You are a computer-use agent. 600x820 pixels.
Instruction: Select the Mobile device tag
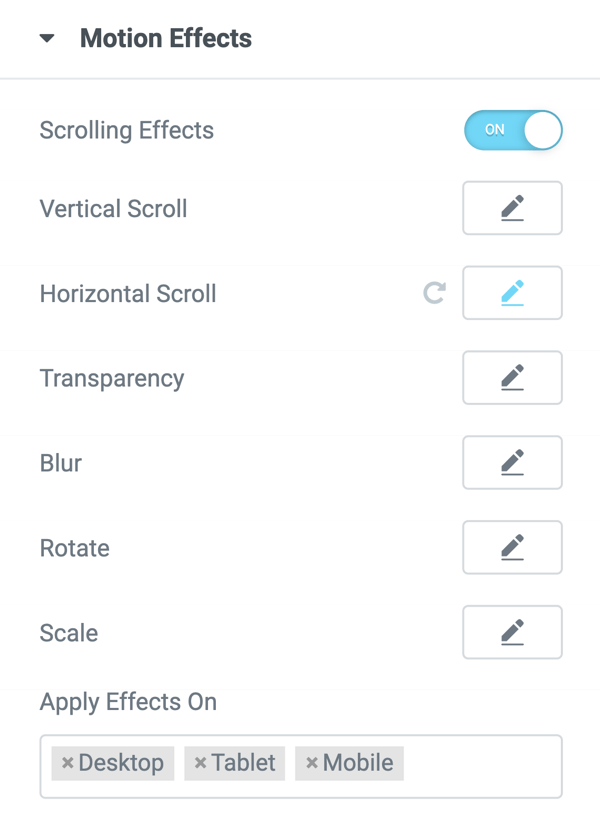358,763
